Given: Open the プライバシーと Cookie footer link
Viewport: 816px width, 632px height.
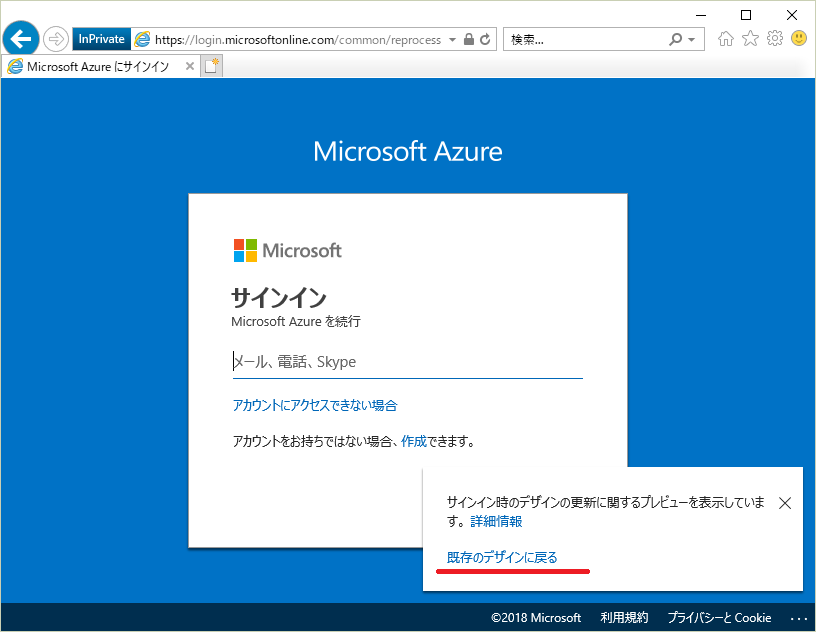Looking at the screenshot, I should click(719, 617).
